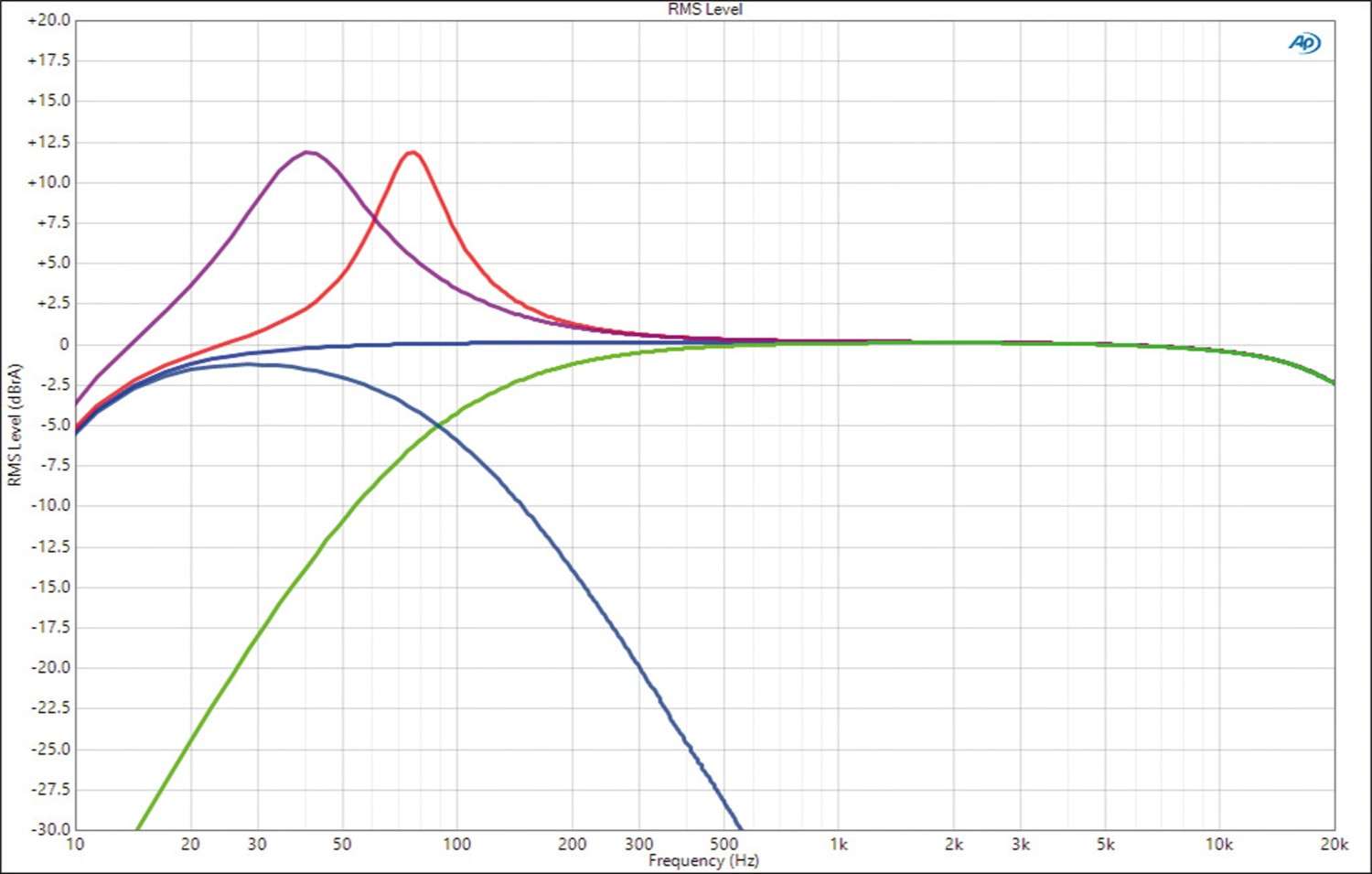Image resolution: width=1372 pixels, height=874 pixels.
Task: Click the -5.0 y-axis value
Action: (x=54, y=425)
